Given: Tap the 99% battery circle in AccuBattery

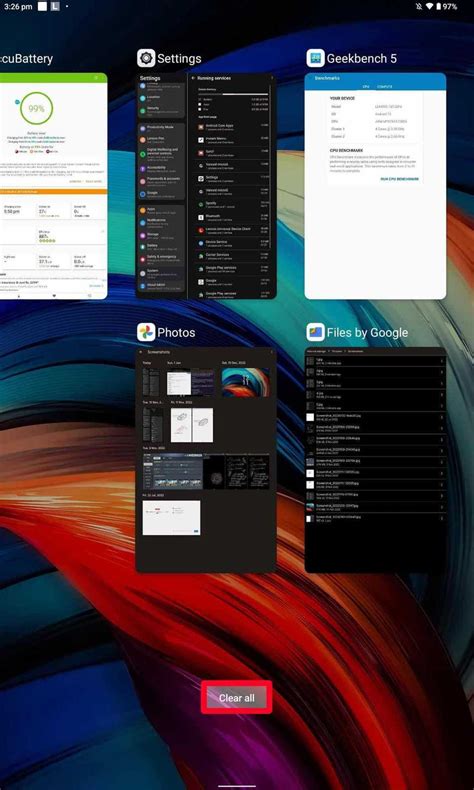Looking at the screenshot, I should [36, 108].
